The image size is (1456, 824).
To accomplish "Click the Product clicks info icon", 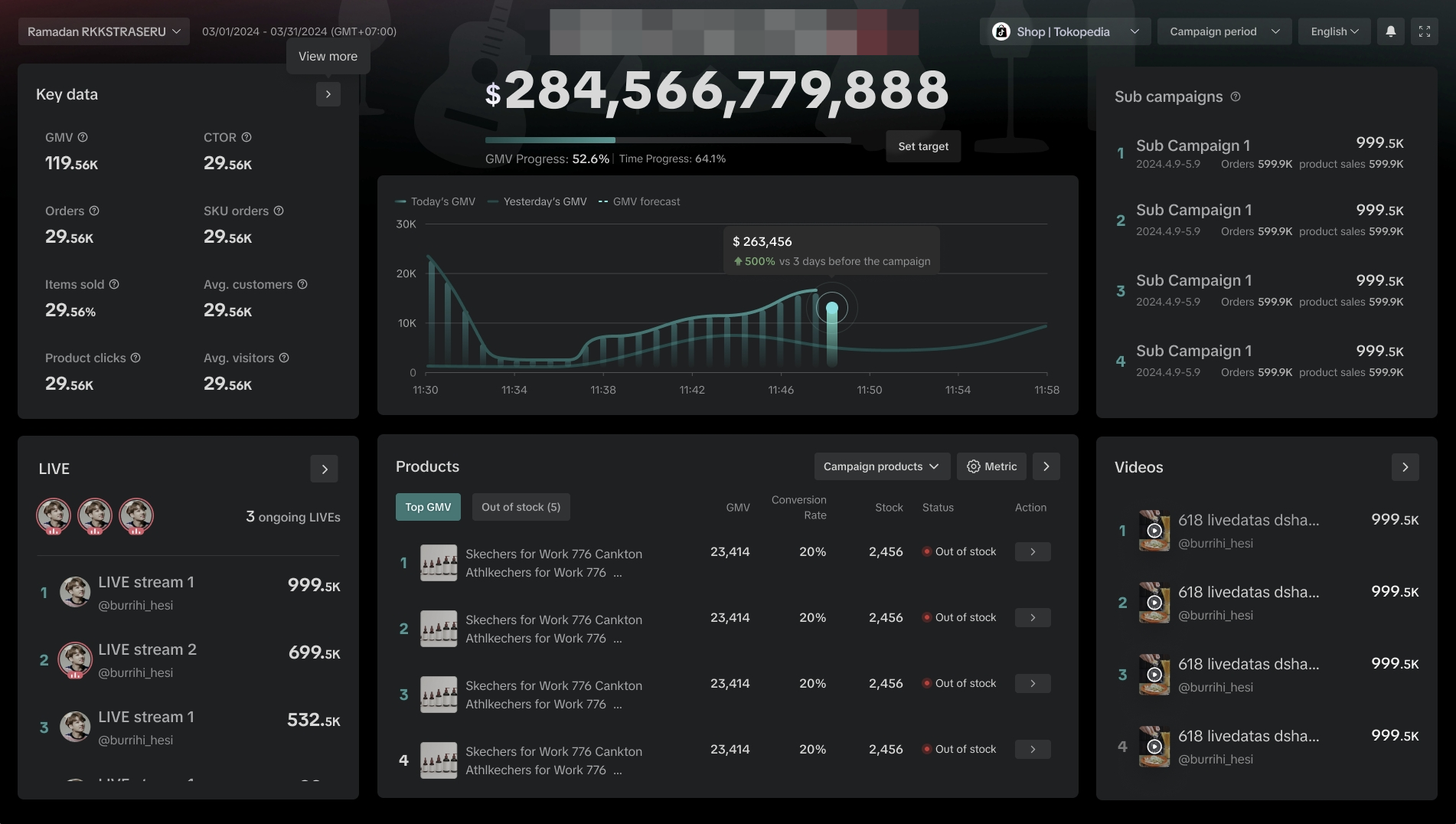I will coord(135,358).
